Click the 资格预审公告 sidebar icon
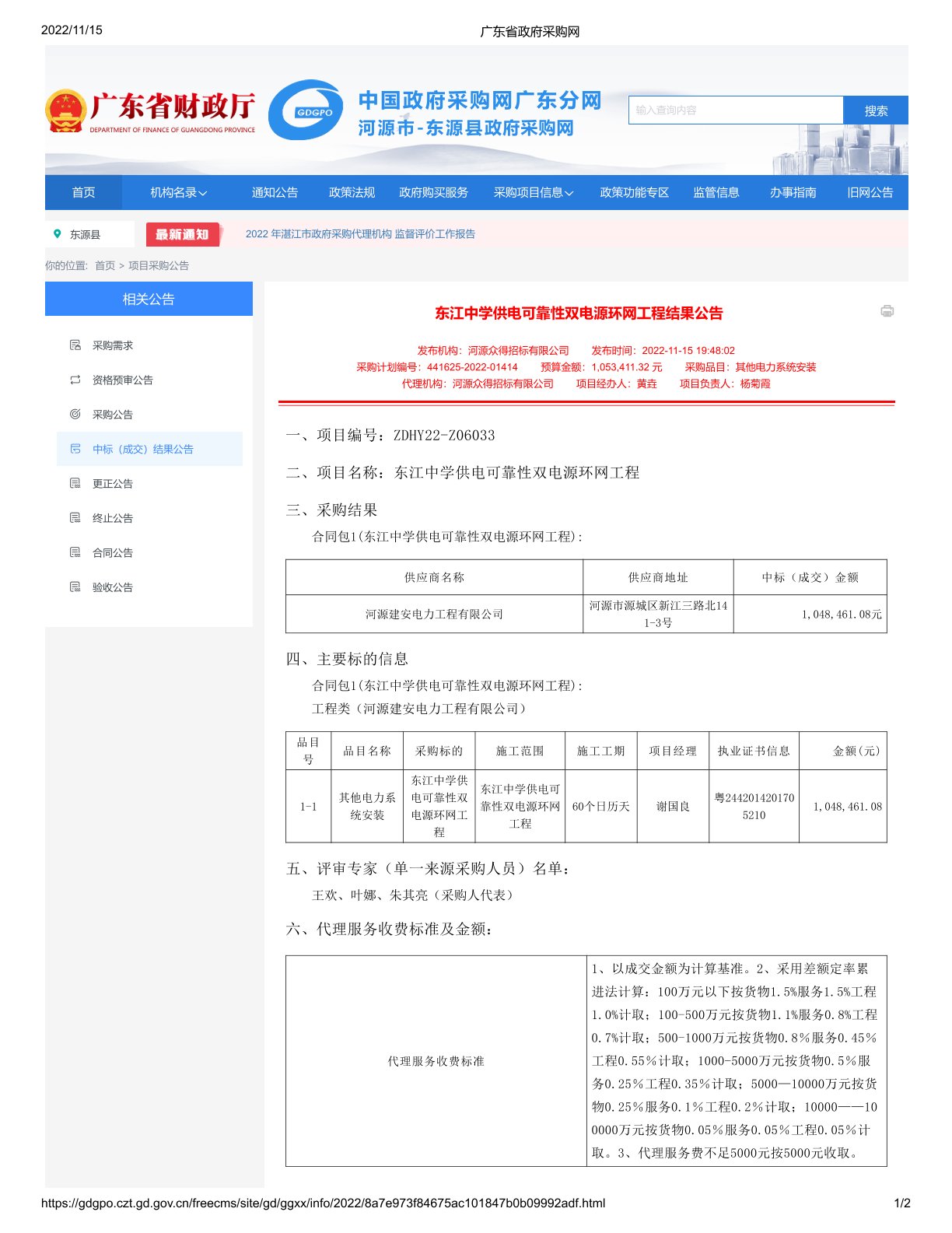 coord(75,380)
